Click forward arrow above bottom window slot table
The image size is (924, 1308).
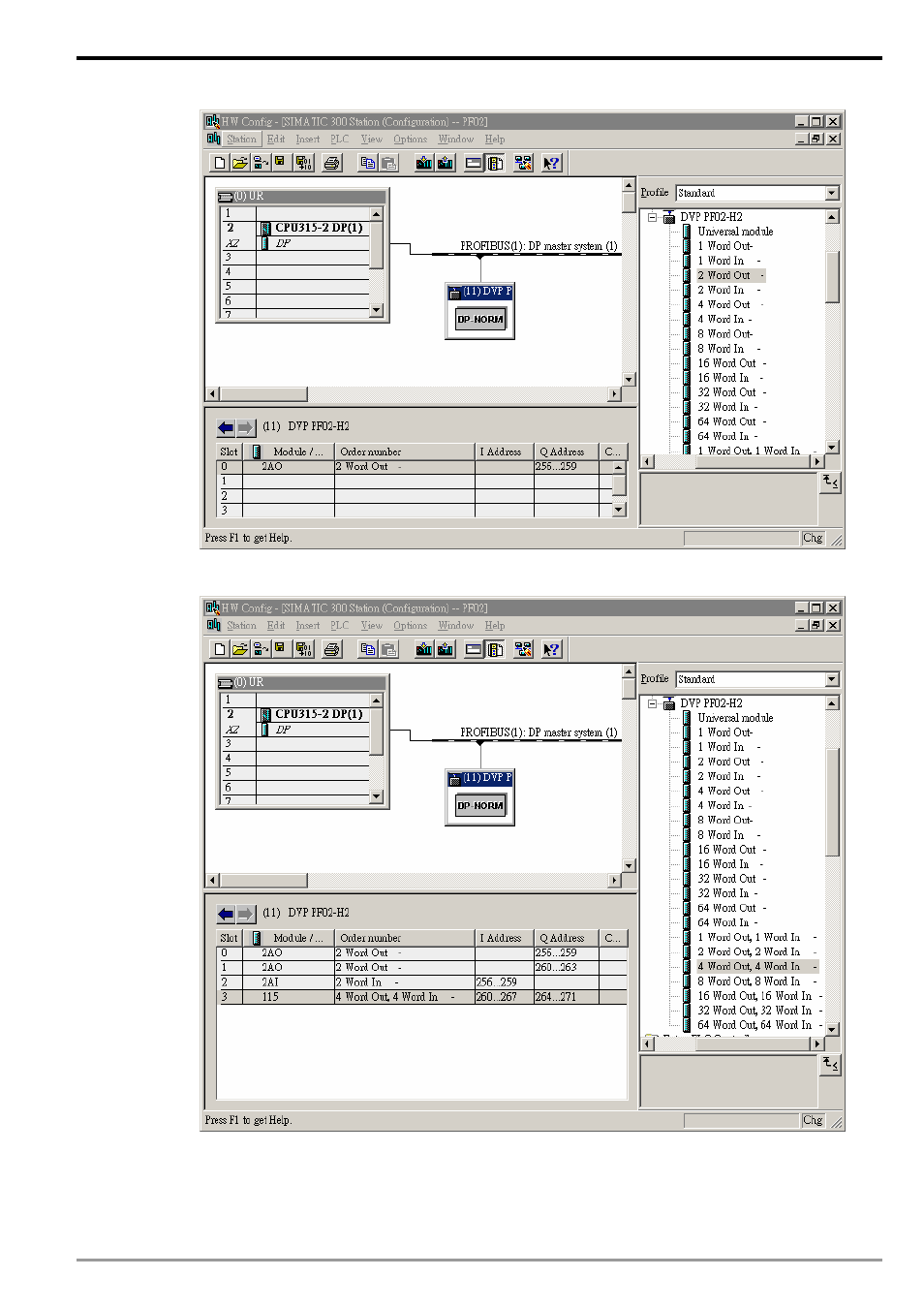(245, 914)
